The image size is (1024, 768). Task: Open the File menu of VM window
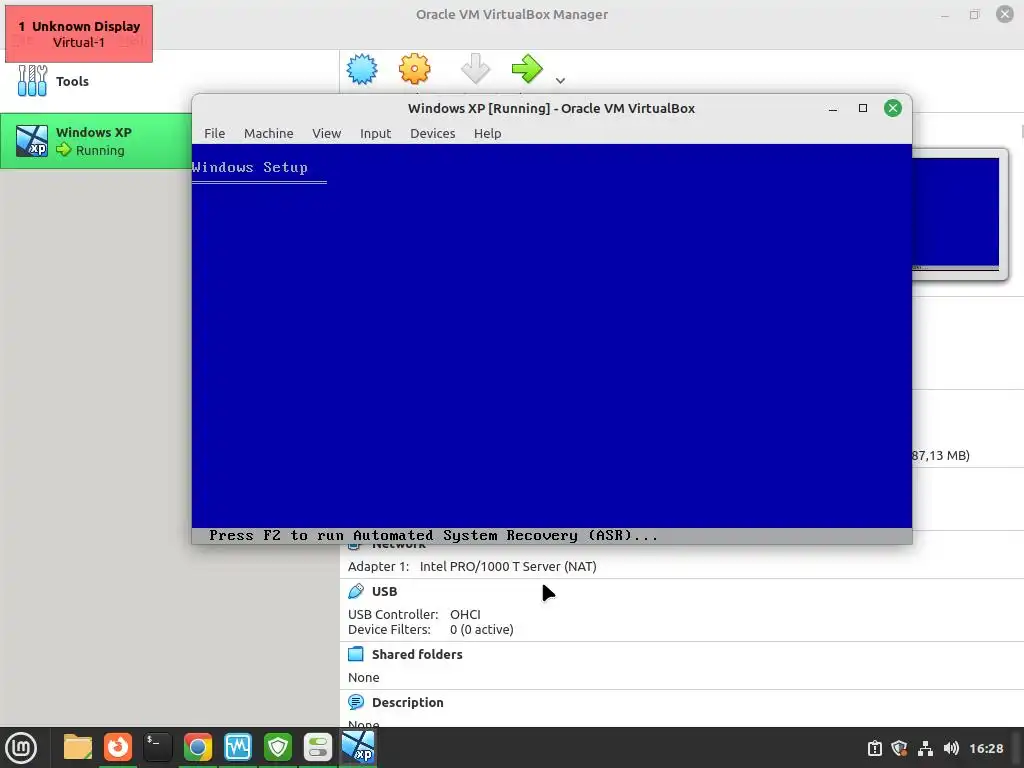click(x=214, y=133)
